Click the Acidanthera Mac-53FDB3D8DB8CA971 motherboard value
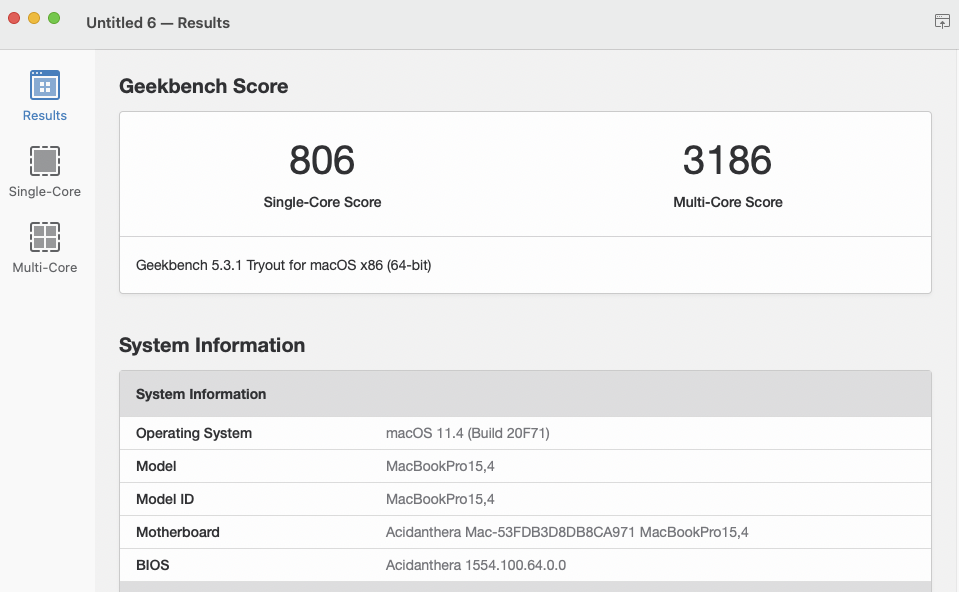Viewport: 959px width, 592px height. 567,532
